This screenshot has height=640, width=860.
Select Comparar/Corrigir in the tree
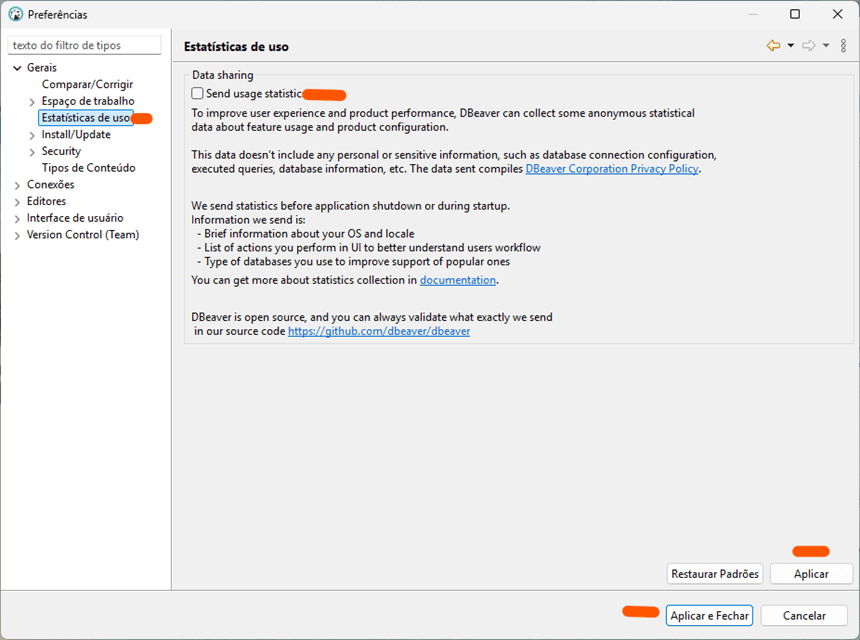[87, 85]
